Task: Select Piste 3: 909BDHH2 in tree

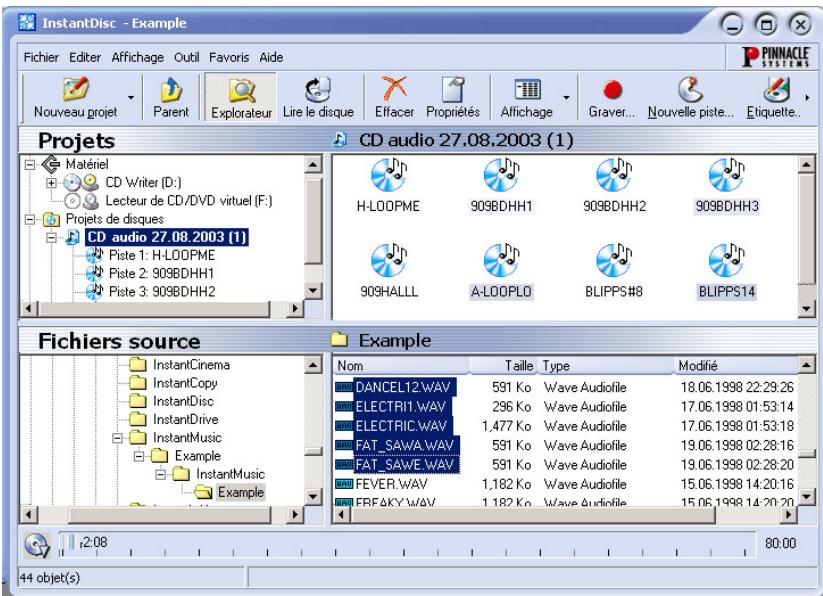Action: pos(162,292)
